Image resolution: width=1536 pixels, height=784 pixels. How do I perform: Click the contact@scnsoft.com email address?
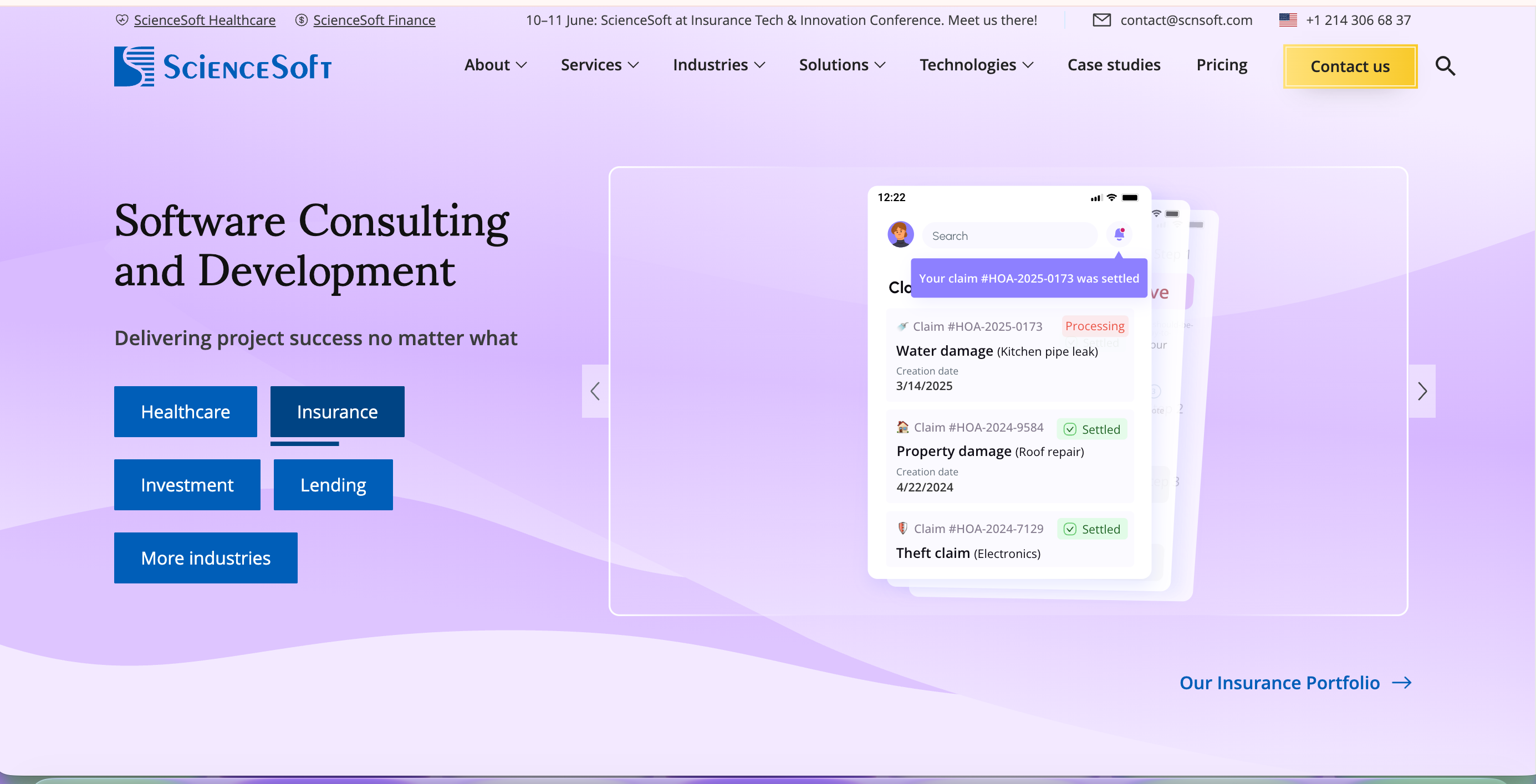point(1187,21)
